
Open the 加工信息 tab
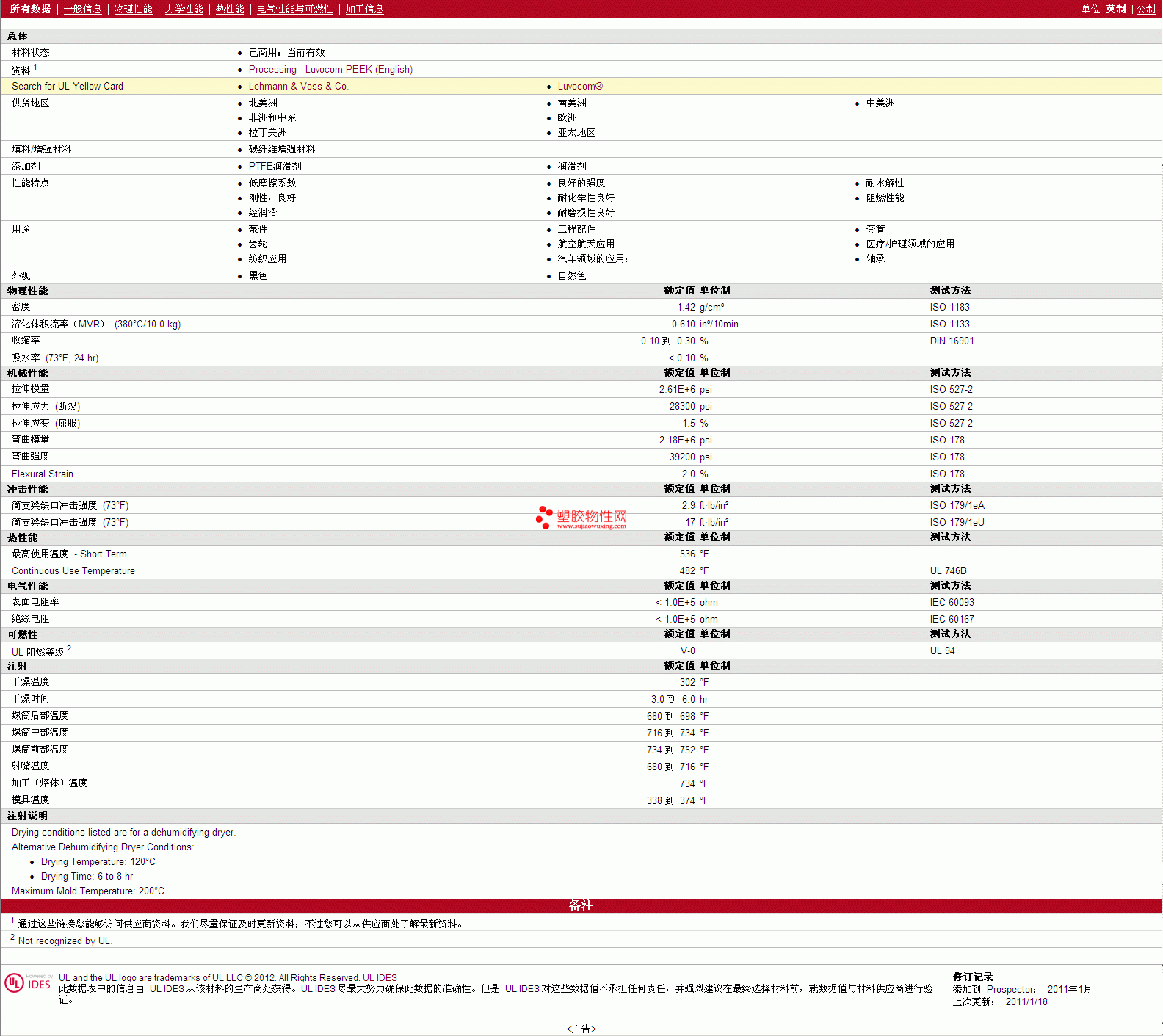point(364,9)
